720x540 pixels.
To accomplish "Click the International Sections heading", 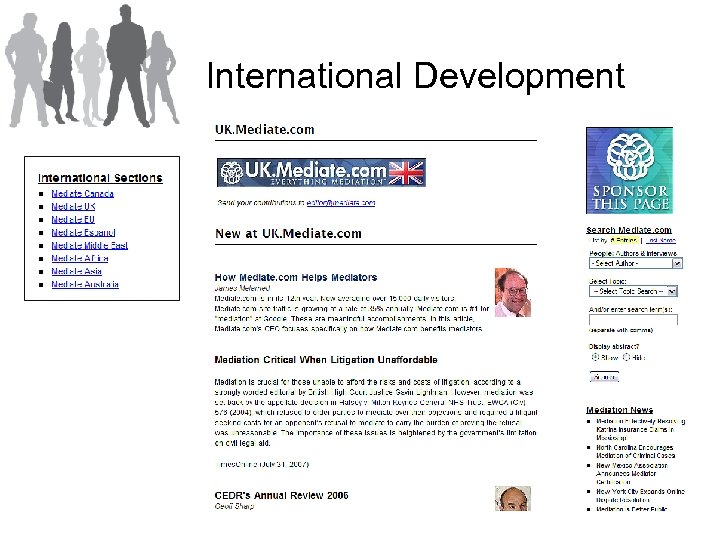I will click(x=100, y=178).
